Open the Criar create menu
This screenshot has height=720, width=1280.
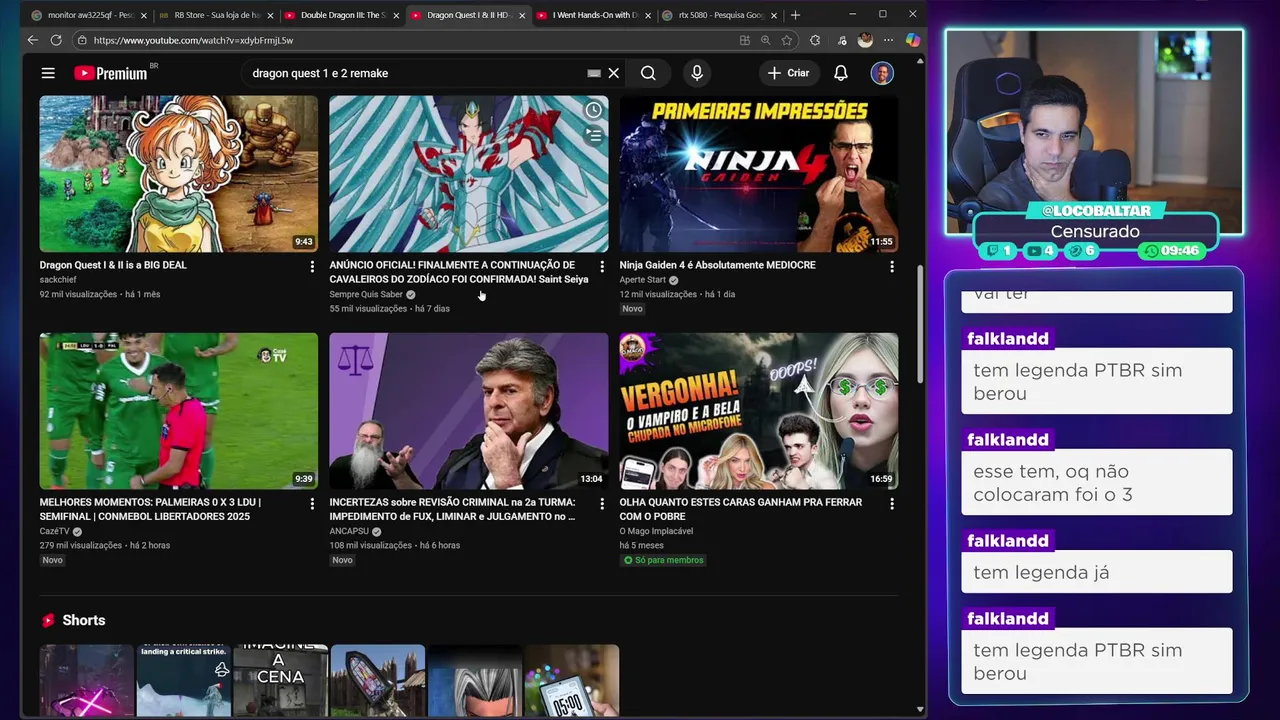coord(789,73)
